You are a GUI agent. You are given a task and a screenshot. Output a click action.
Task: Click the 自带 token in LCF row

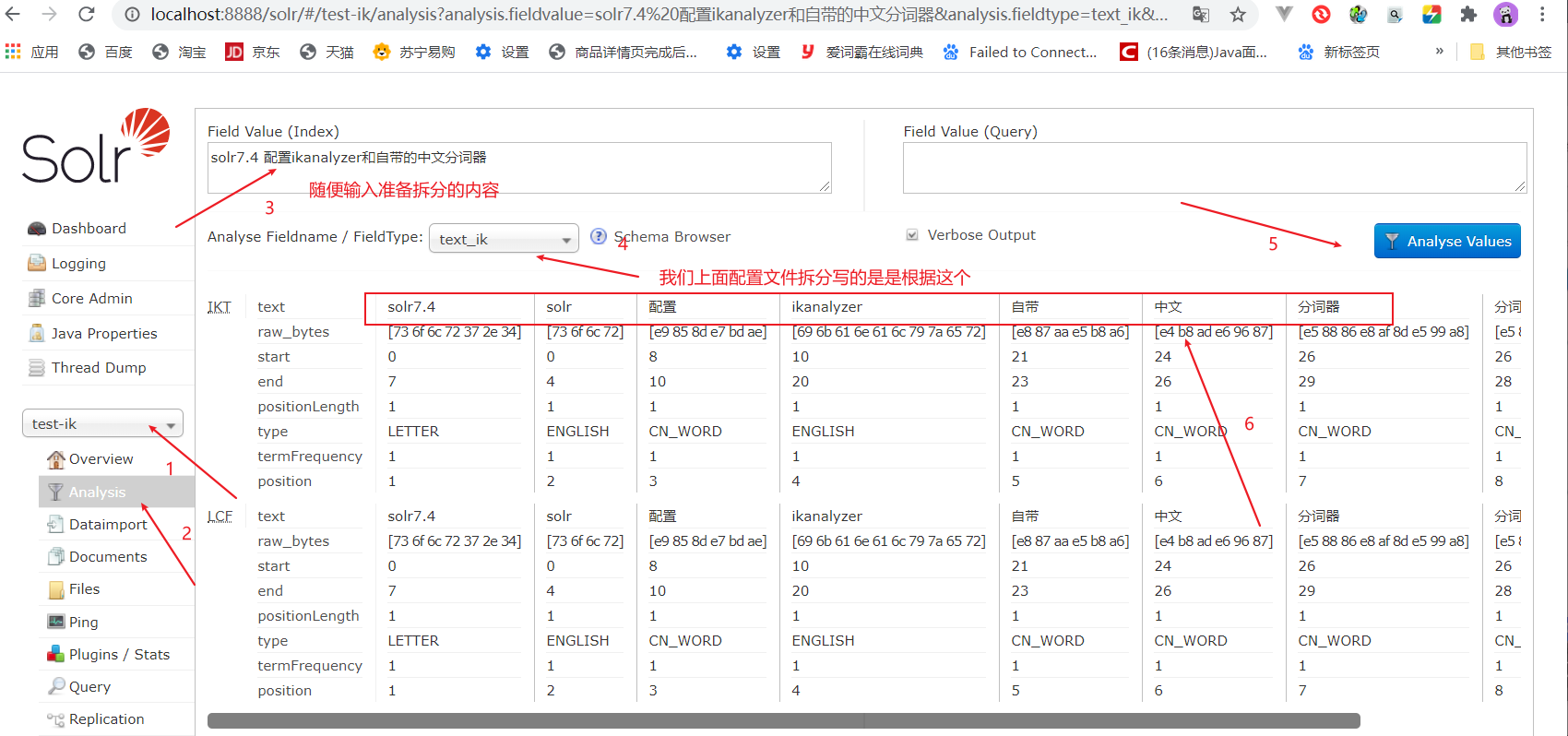[1026, 516]
